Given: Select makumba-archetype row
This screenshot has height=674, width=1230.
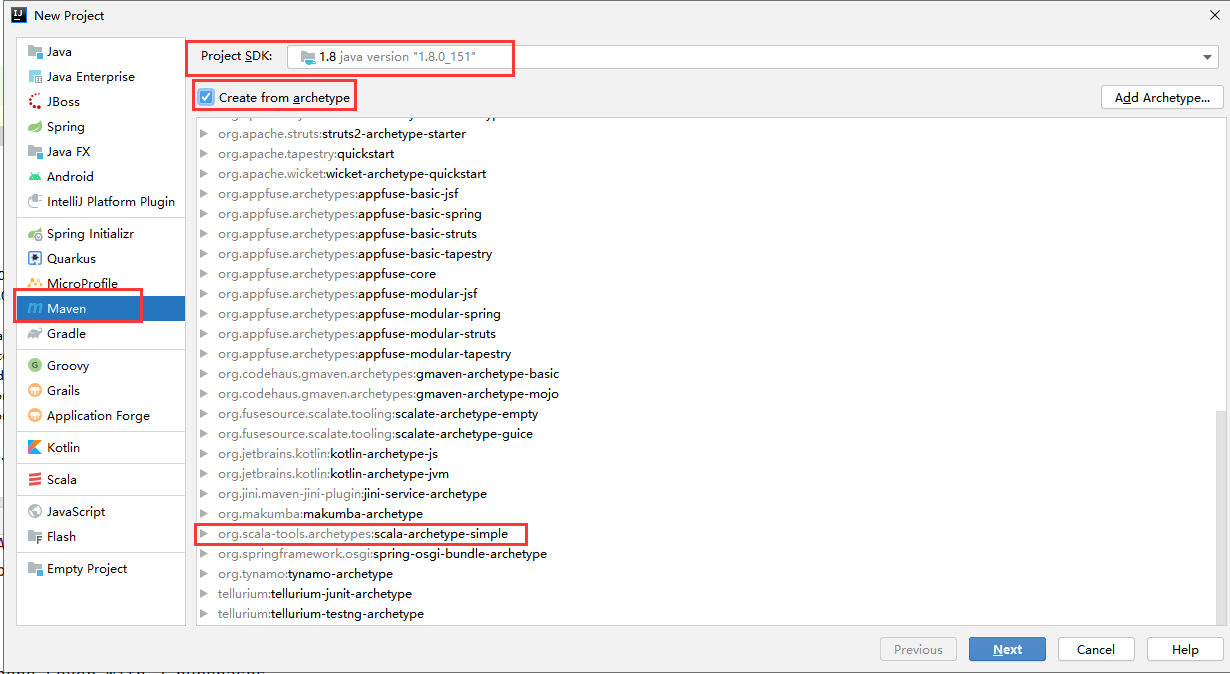Looking at the screenshot, I should pos(705,514).
